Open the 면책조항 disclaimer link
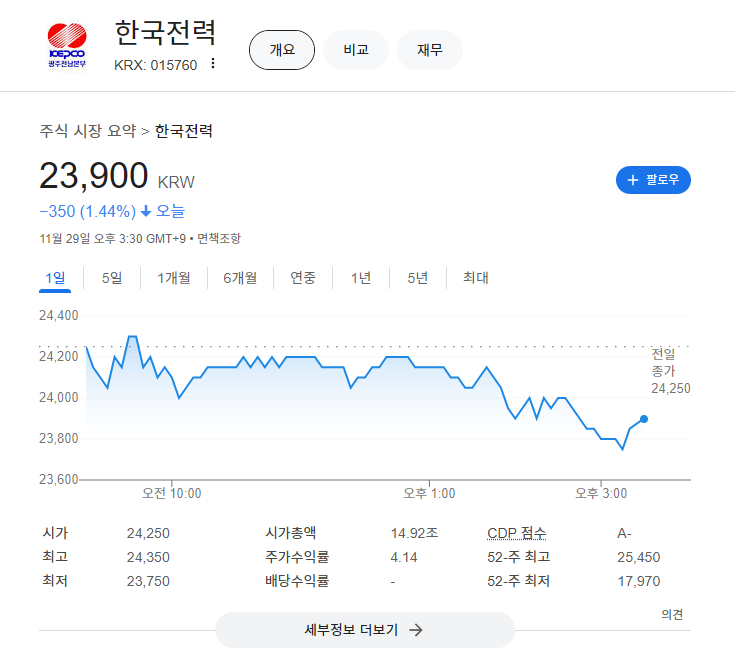 (x=219, y=239)
